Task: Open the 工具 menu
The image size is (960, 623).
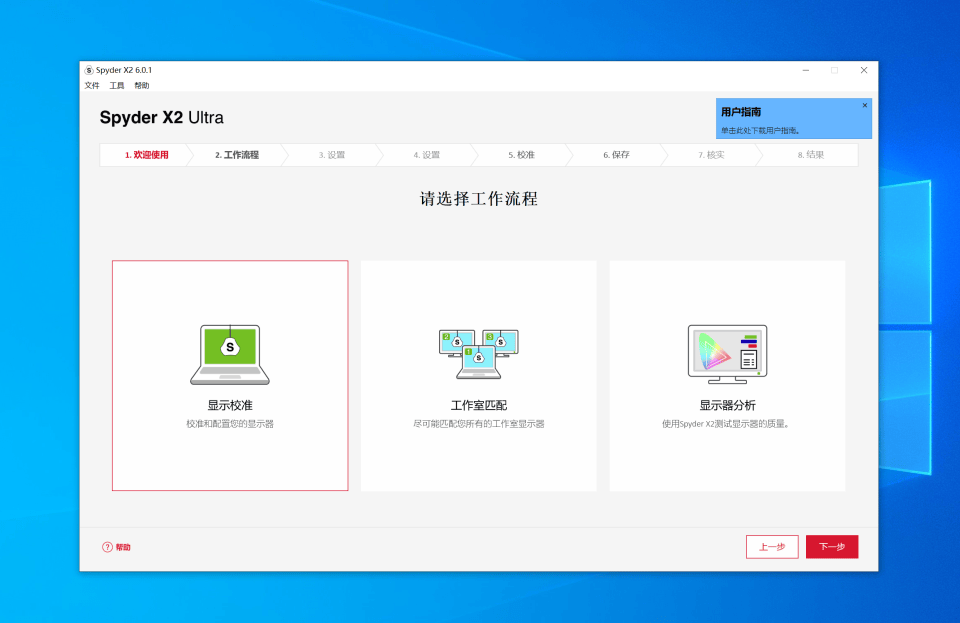Action: (x=116, y=85)
